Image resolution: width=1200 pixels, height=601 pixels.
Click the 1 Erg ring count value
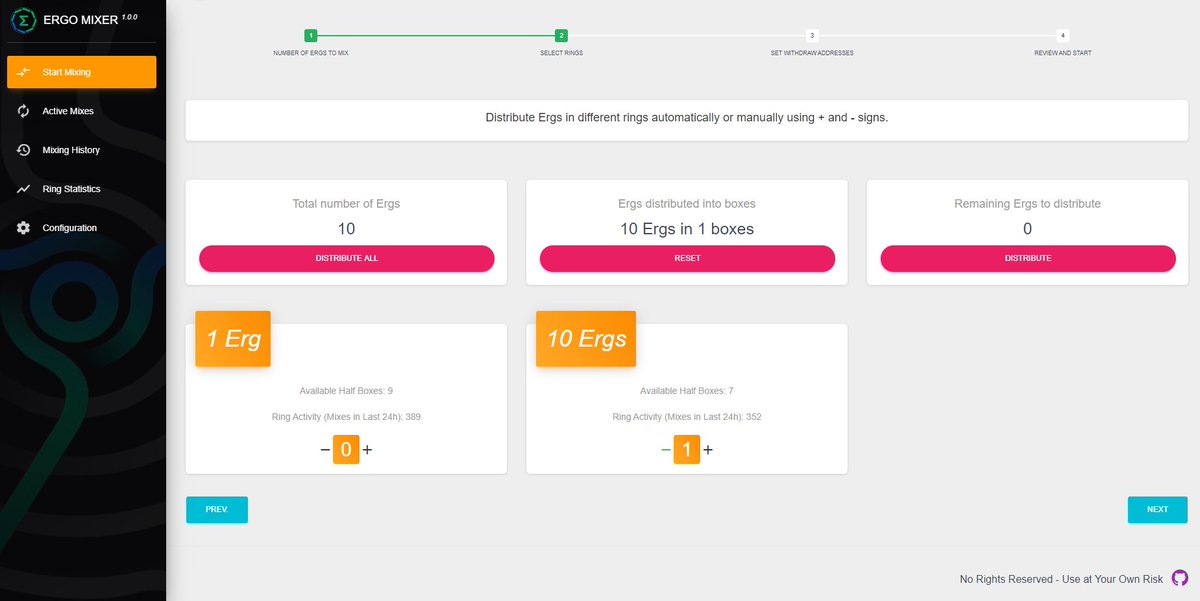pos(346,450)
